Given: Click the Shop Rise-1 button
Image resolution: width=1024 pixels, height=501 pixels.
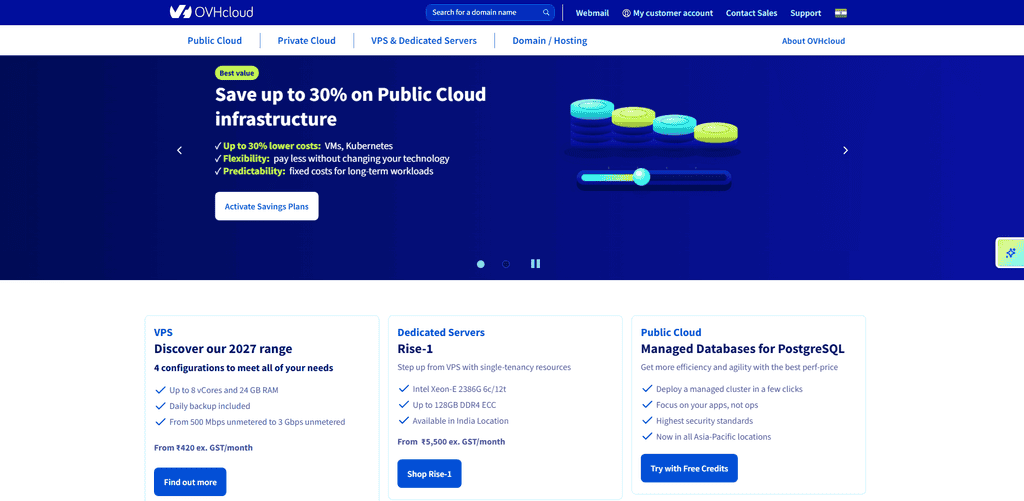Looking at the screenshot, I should pyautogui.click(x=429, y=474).
